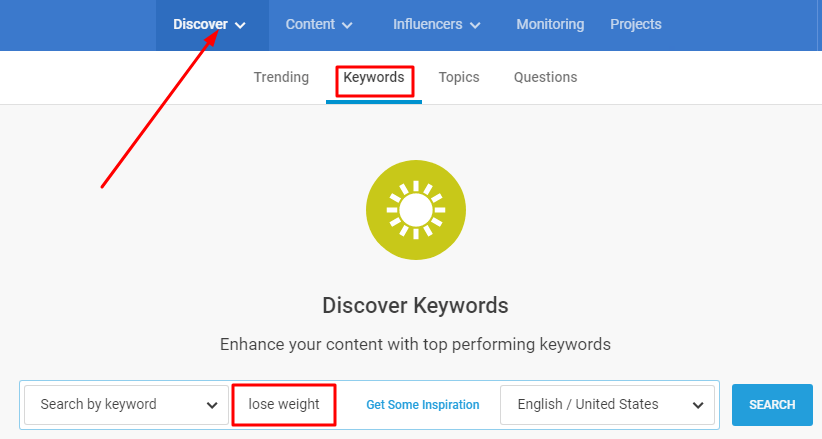Click the chevron beside Content menu

(x=347, y=25)
